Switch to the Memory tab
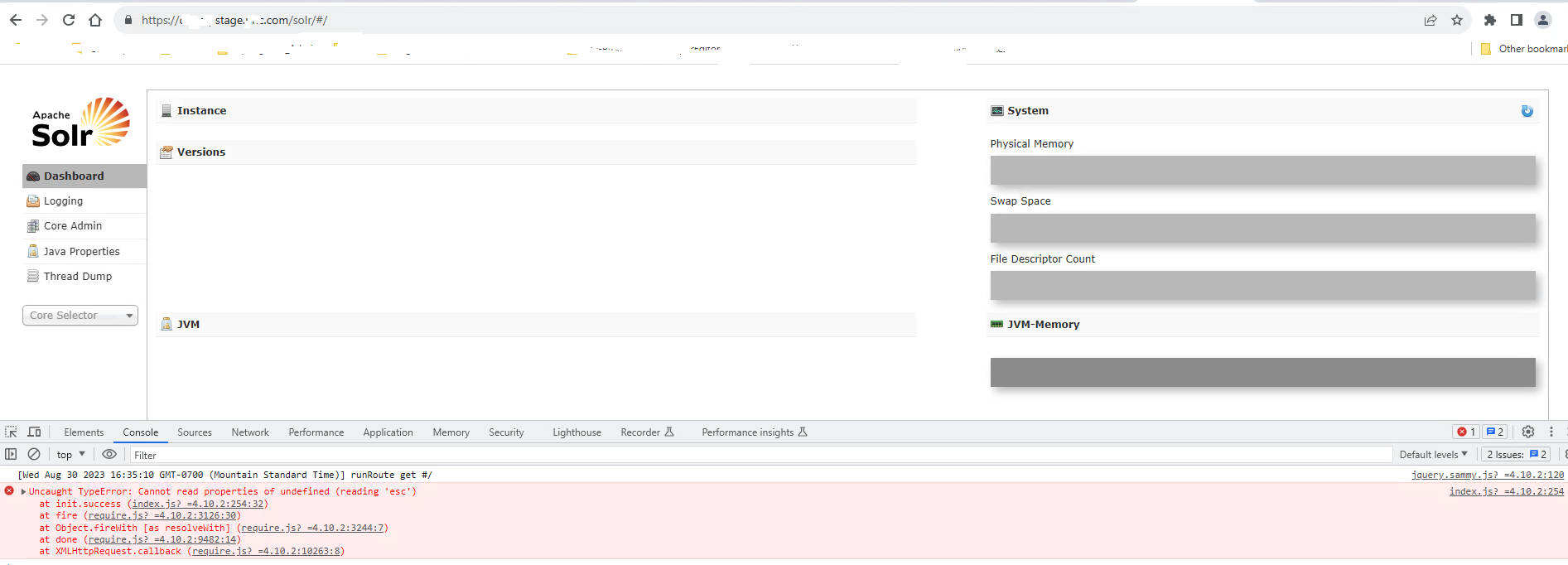 (x=451, y=432)
